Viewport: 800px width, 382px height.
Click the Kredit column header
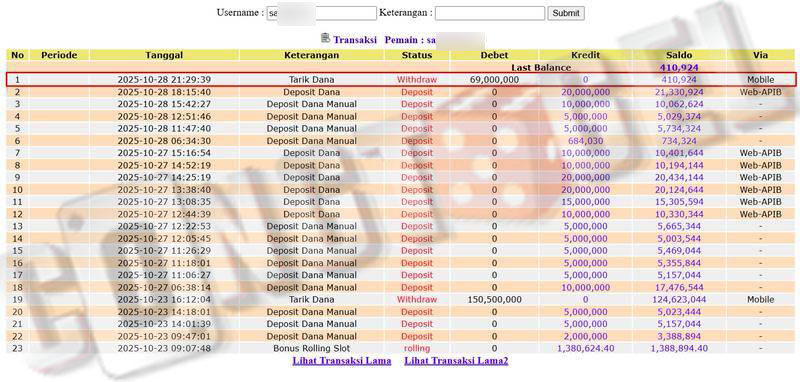click(585, 55)
